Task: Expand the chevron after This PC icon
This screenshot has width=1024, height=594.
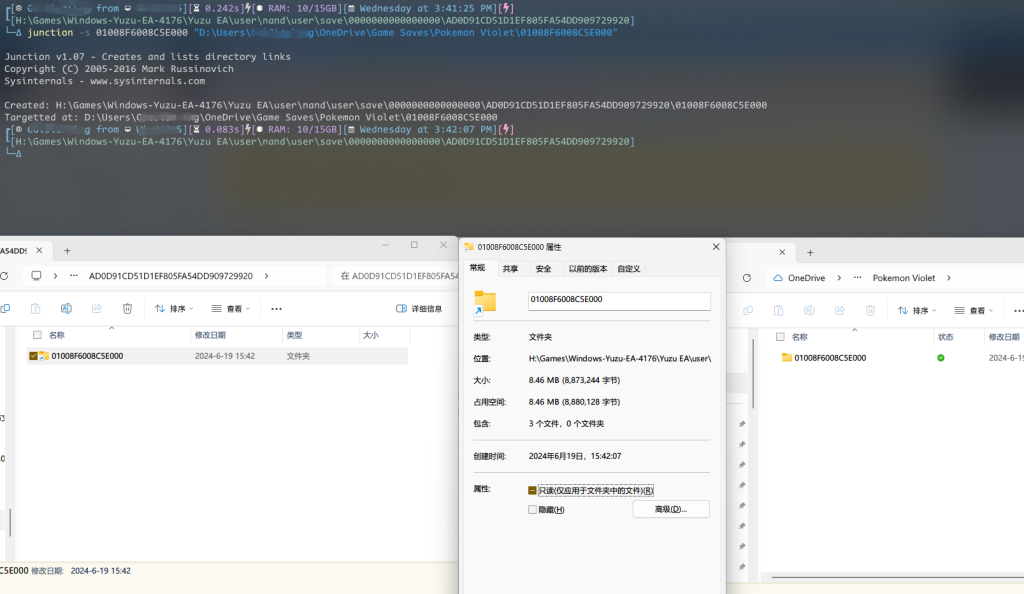Action: pyautogui.click(x=56, y=276)
